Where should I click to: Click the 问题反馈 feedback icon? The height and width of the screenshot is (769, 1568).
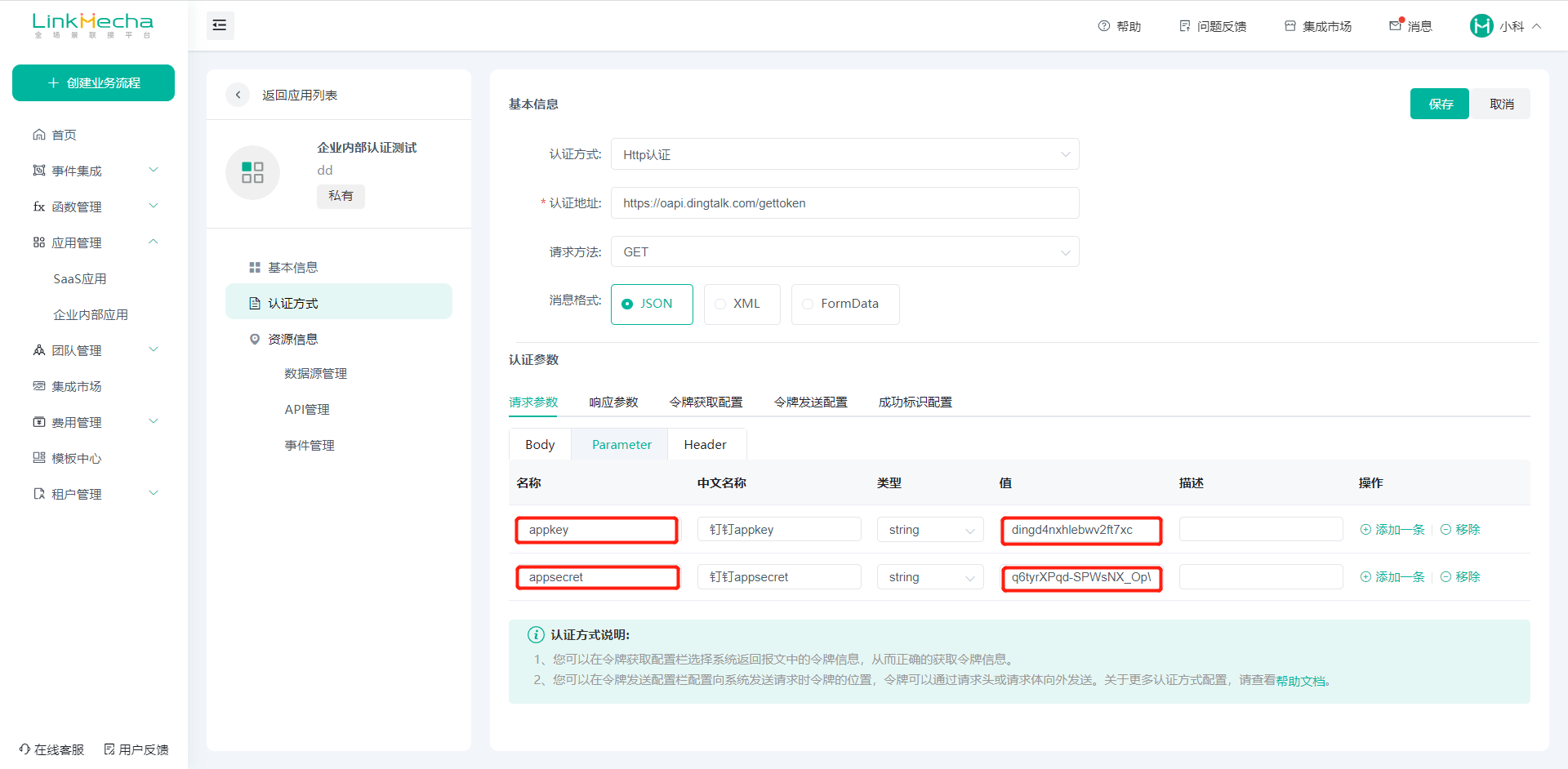point(1185,26)
